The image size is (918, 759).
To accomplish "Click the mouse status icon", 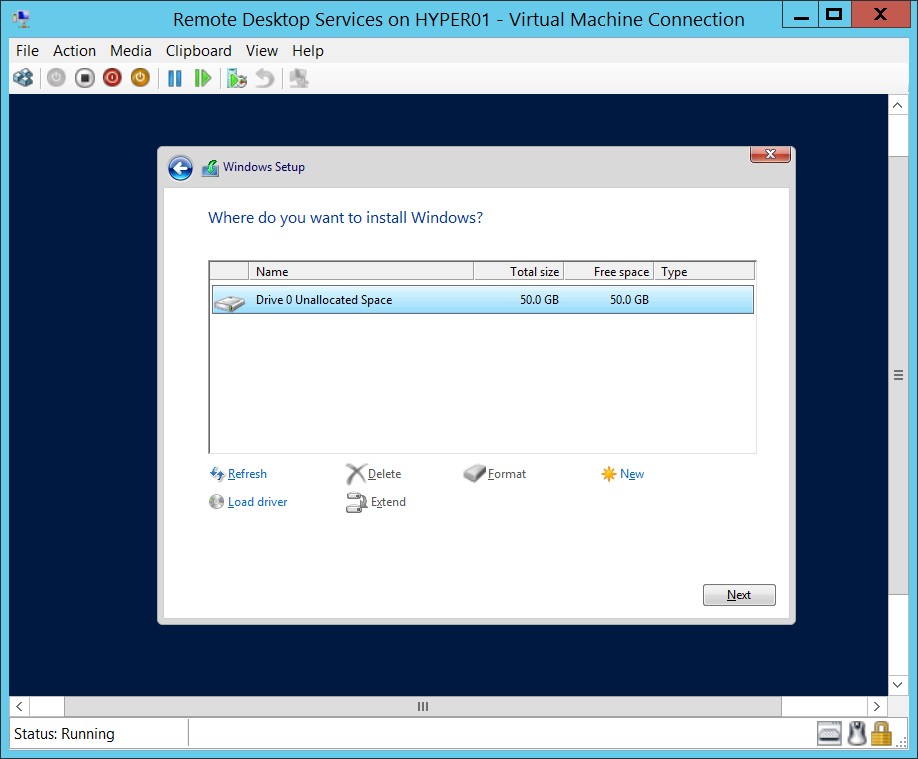I will pyautogui.click(x=857, y=734).
